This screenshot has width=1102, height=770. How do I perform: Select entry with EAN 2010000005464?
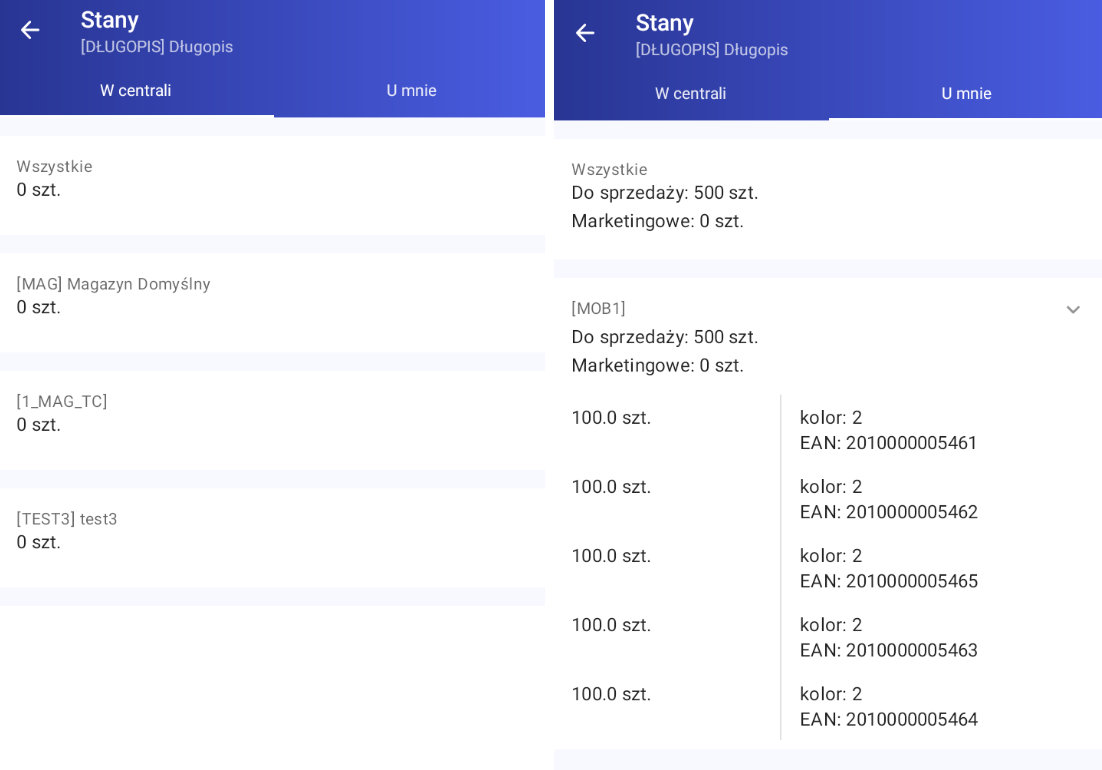tap(828, 706)
